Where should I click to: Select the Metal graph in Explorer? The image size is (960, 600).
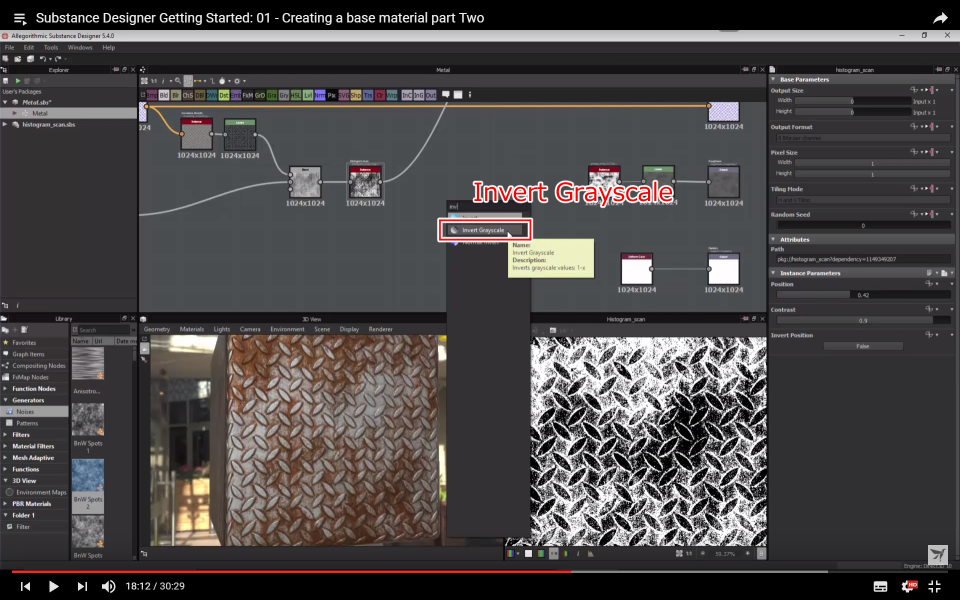pos(40,113)
